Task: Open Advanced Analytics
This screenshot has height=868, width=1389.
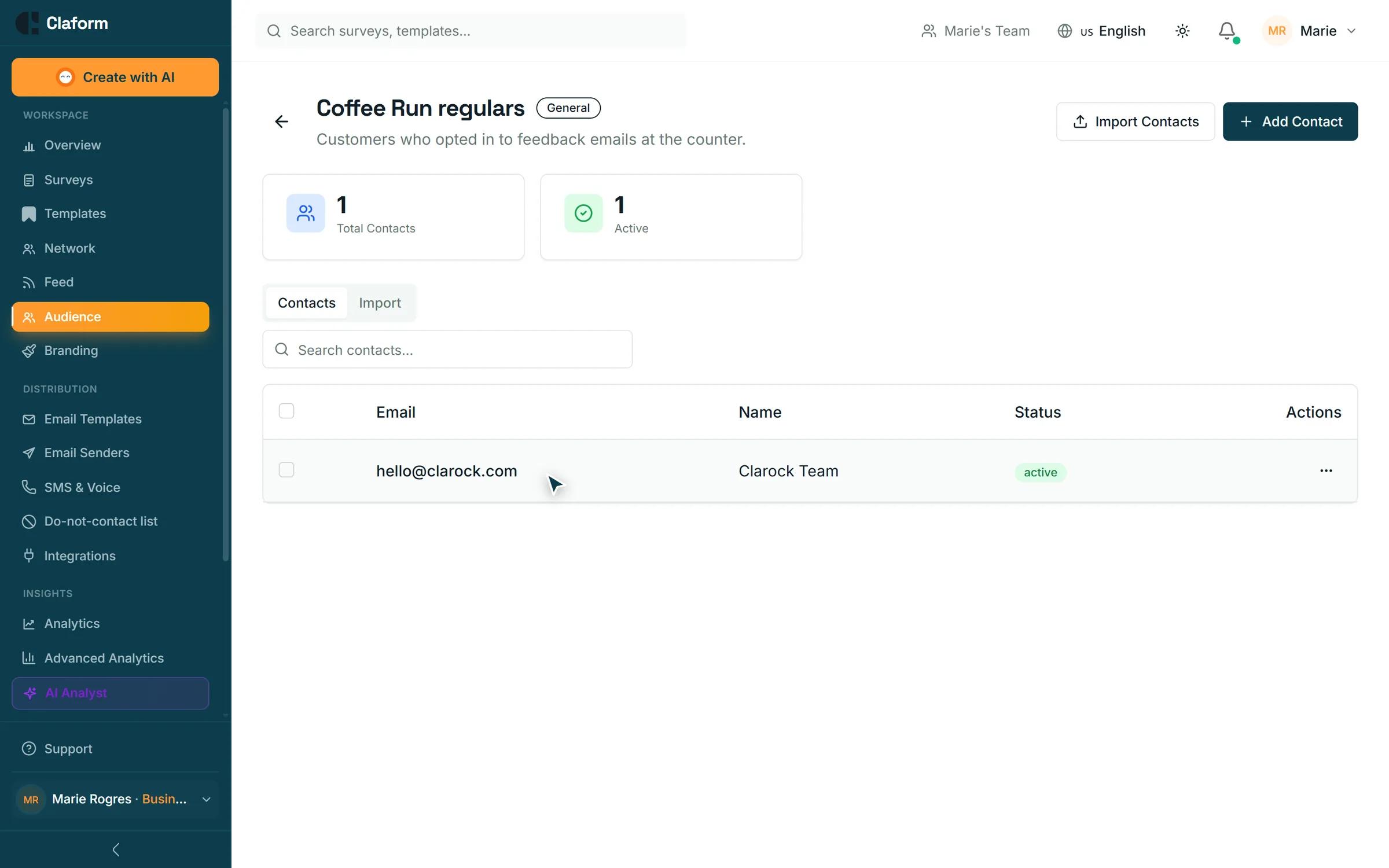Action: pos(110,659)
